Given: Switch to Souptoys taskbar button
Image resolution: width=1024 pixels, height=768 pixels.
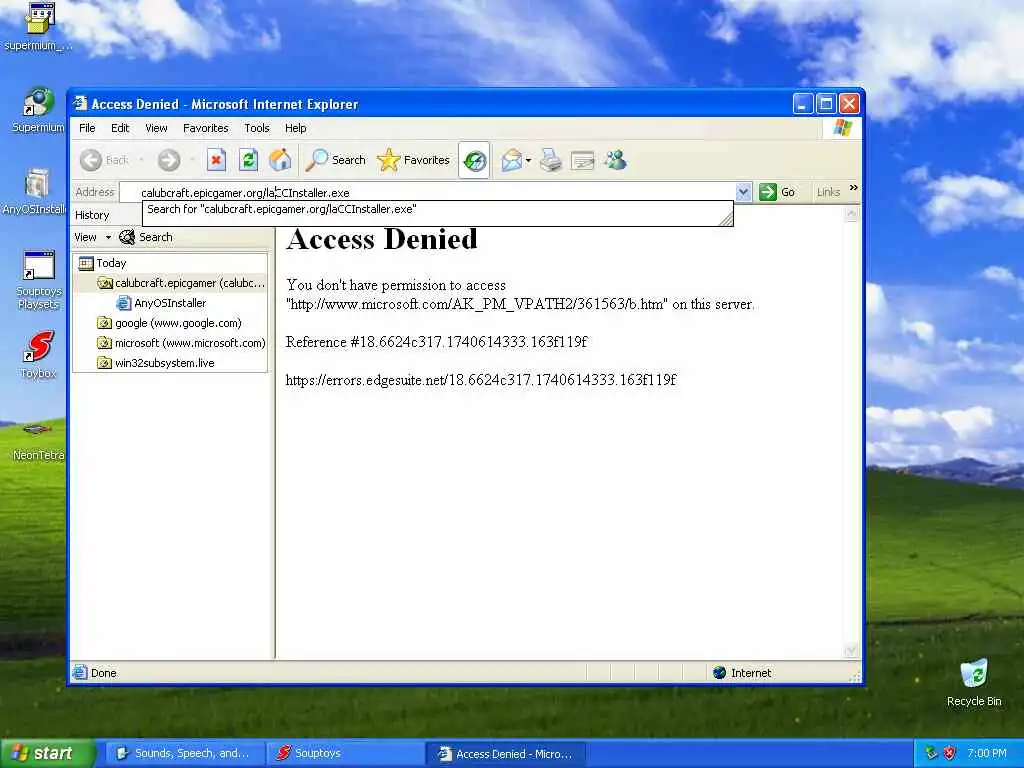Looking at the screenshot, I should pyautogui.click(x=344, y=753).
